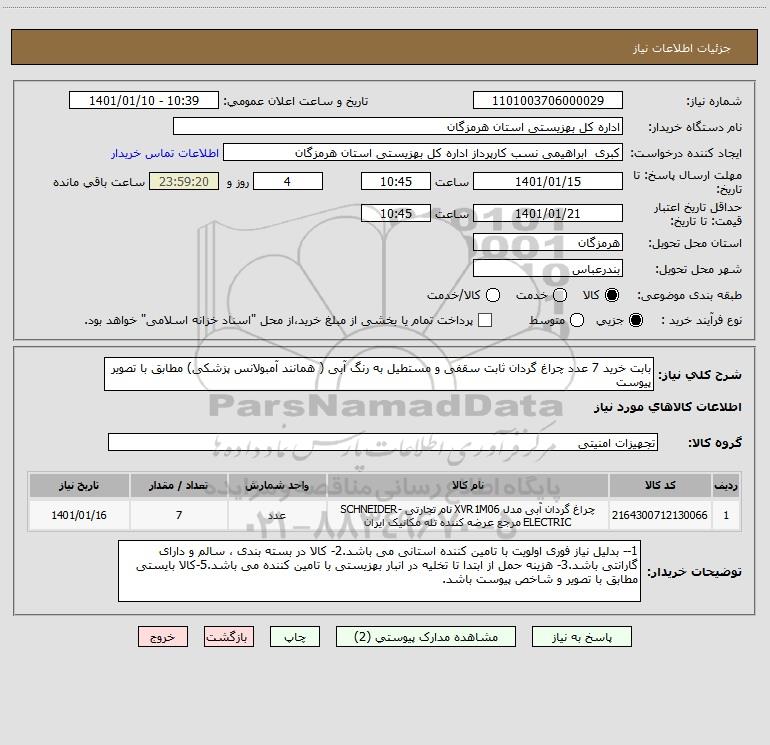Image resolution: width=770 pixels, height=745 pixels.
Task: Click product code 2164300712130066 cell
Action: click(660, 515)
